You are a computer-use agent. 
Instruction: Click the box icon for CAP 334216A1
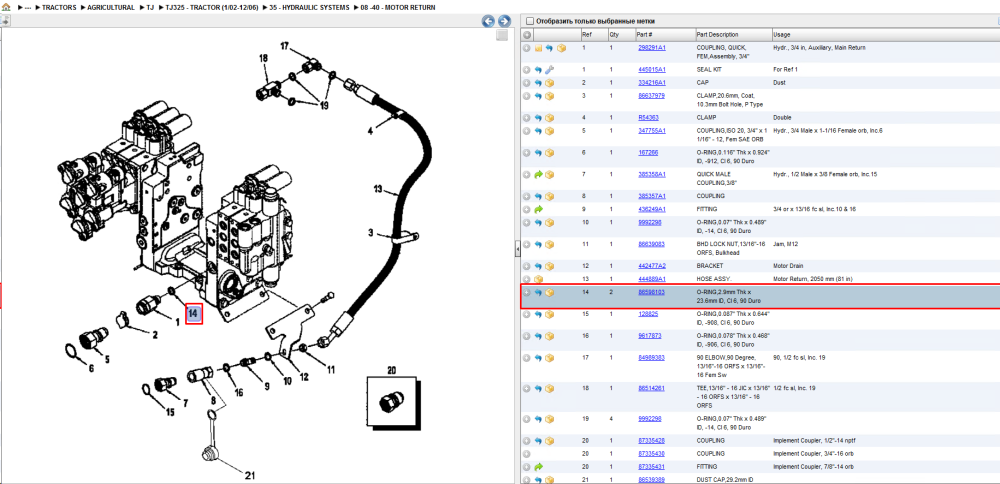click(550, 83)
